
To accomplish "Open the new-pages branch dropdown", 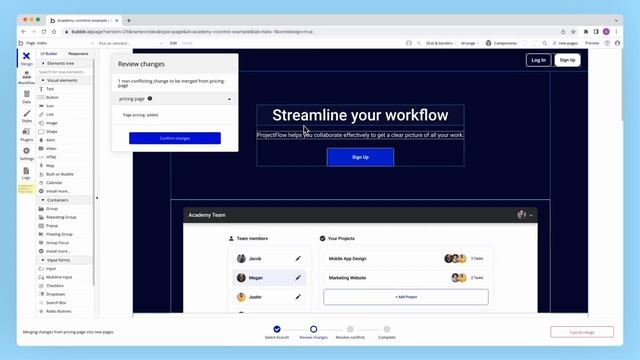I will 565,43.
